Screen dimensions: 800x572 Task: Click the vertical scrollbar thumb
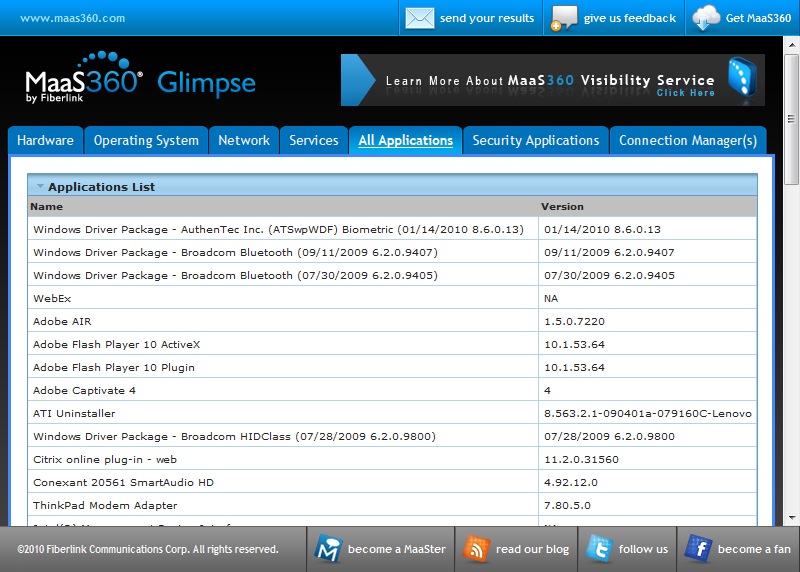click(791, 119)
